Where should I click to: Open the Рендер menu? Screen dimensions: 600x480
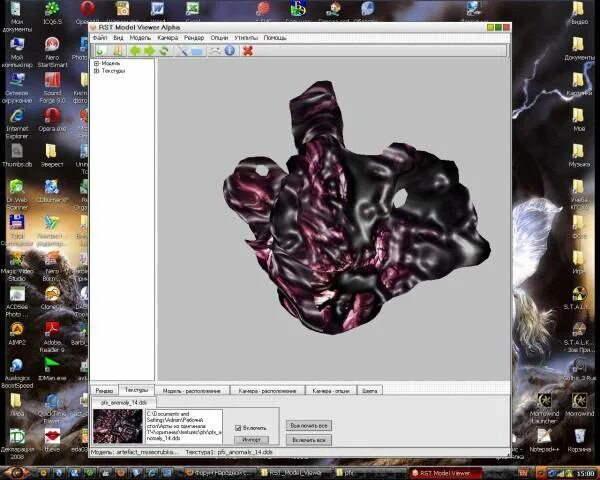[x=194, y=38]
